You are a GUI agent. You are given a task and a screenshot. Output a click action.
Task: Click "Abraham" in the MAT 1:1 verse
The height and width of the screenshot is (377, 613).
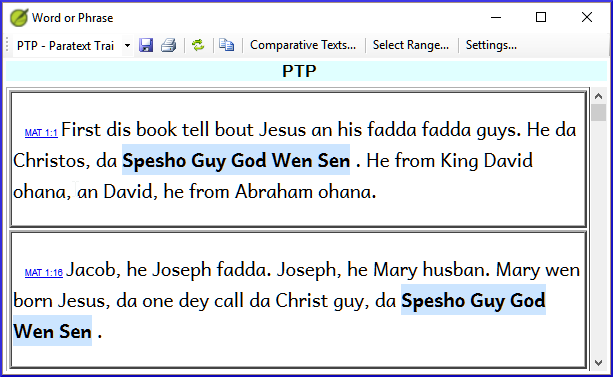click(274, 192)
